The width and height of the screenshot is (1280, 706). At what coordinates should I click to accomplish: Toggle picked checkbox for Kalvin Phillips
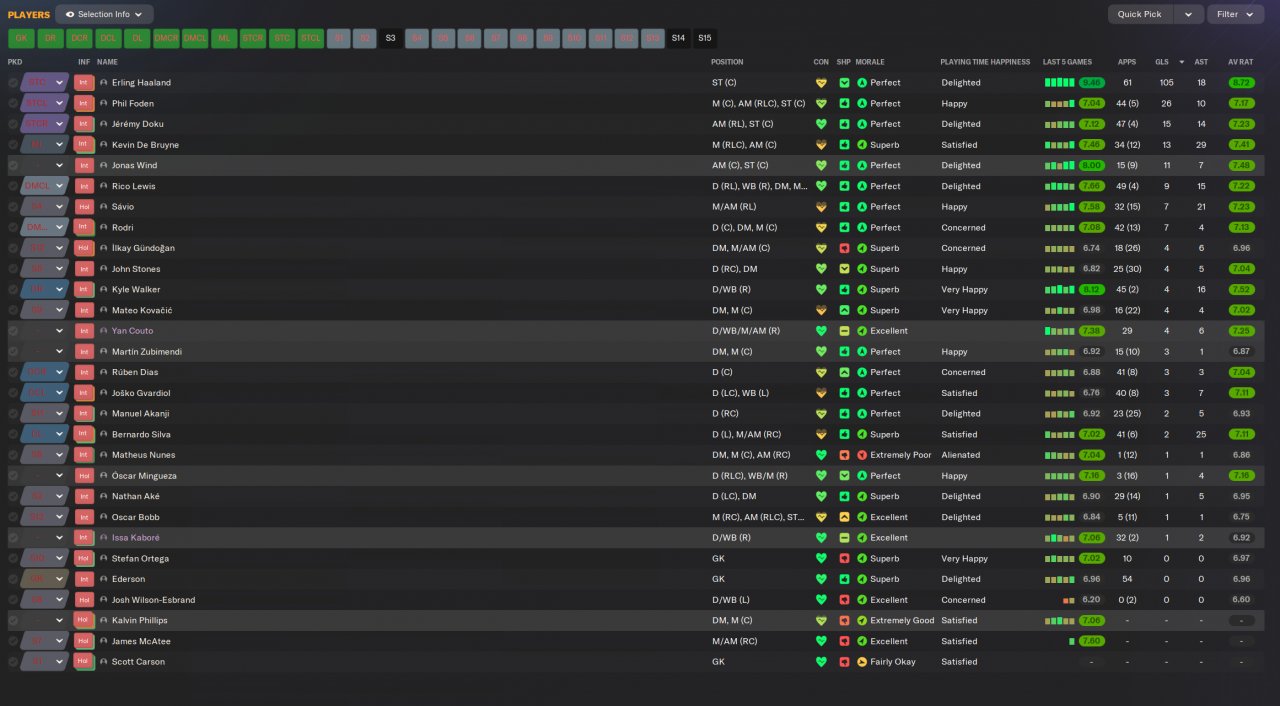pyautogui.click(x=13, y=620)
